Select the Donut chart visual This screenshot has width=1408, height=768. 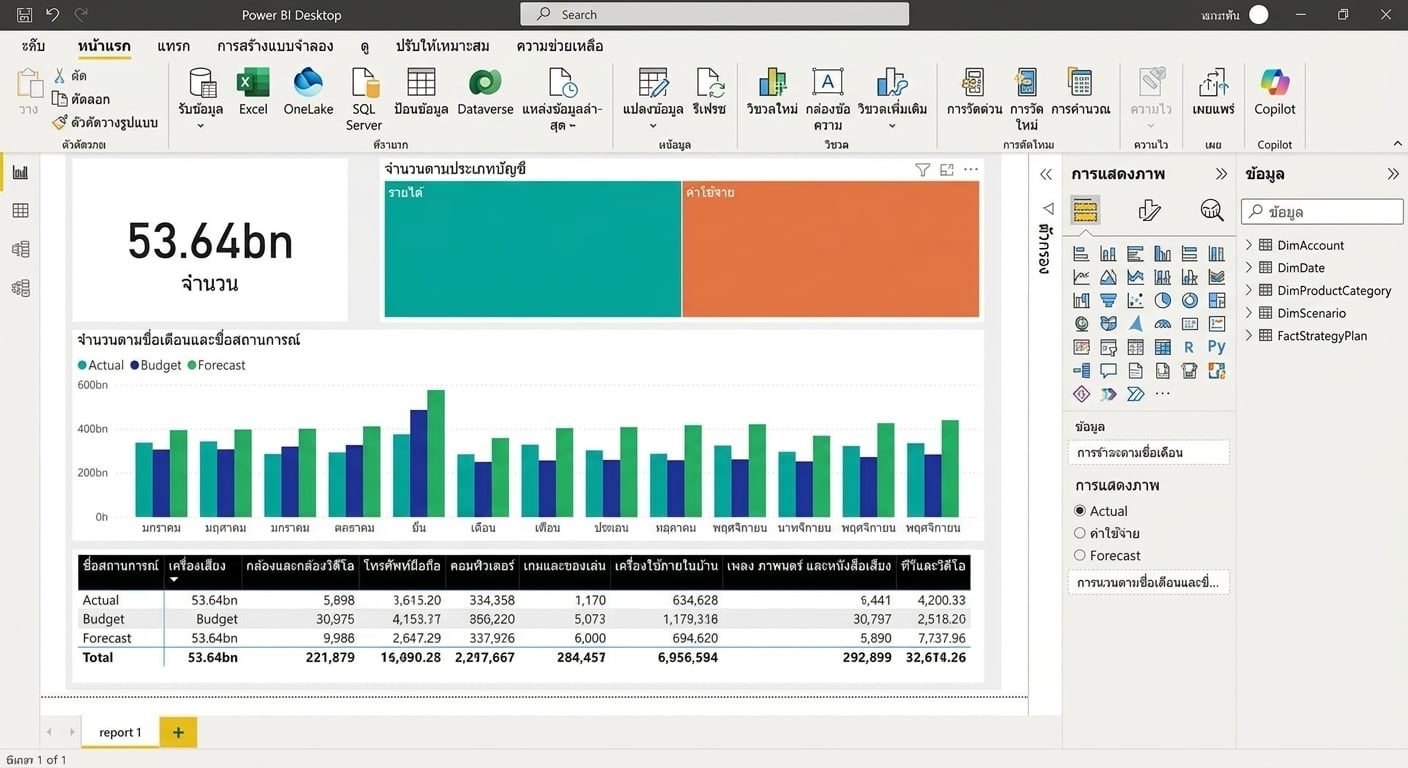(x=1189, y=300)
